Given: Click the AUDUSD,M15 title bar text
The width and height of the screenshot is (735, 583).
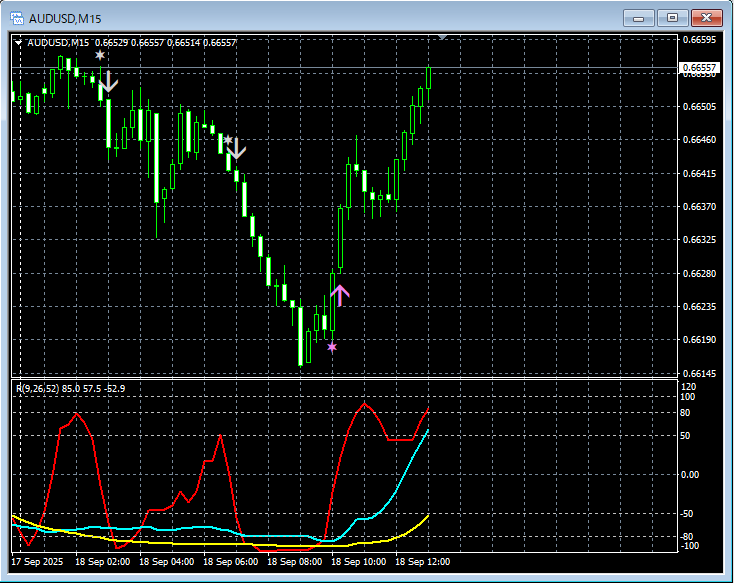Looking at the screenshot, I should 65,18.
